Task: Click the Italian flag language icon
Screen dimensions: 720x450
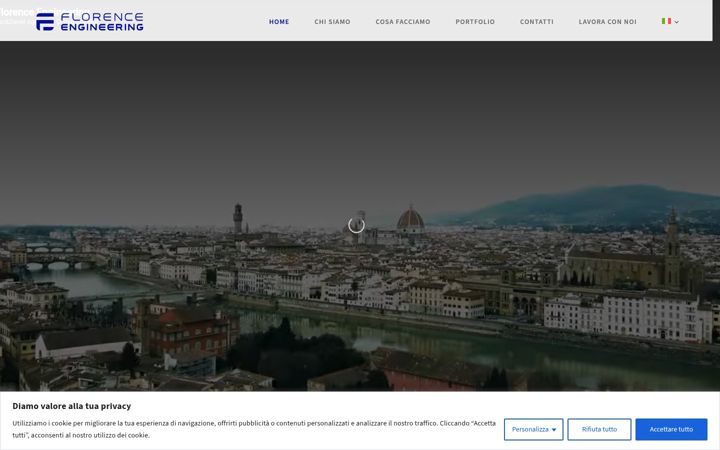Action: coord(666,21)
